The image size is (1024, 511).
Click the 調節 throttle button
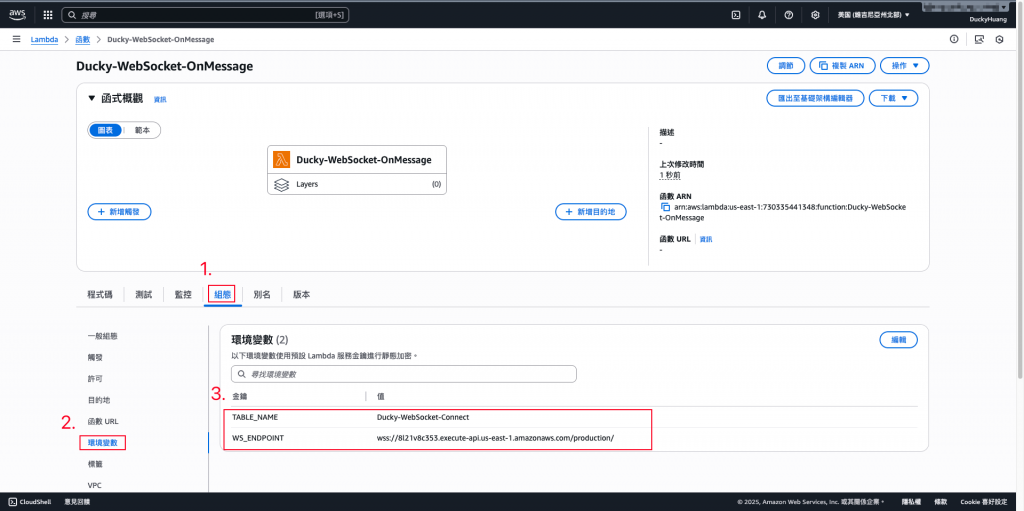tap(786, 66)
